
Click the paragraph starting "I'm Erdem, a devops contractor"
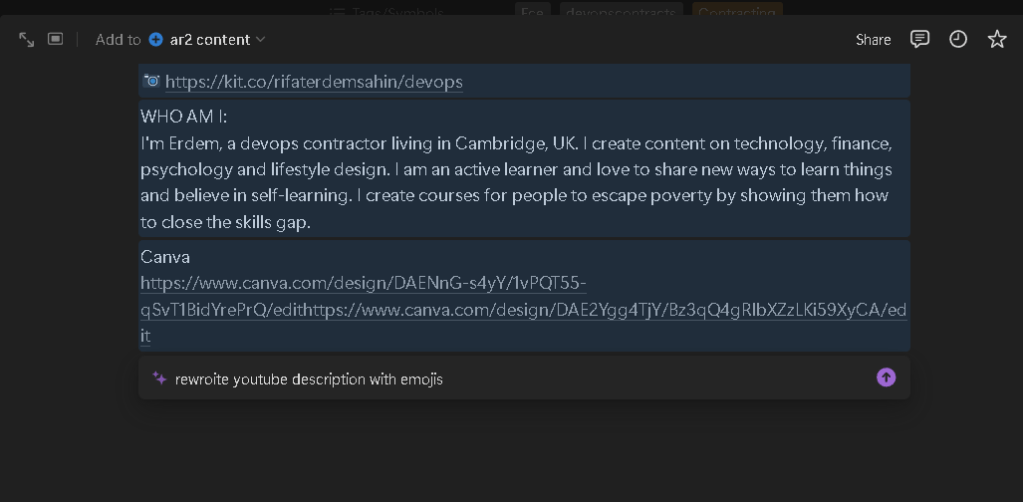point(516,183)
